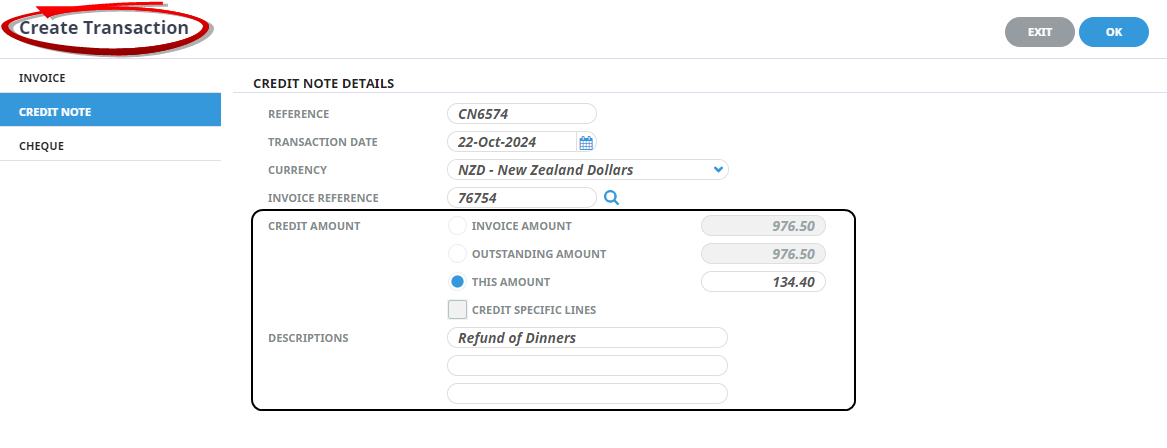Click the Exit button

click(1039, 32)
